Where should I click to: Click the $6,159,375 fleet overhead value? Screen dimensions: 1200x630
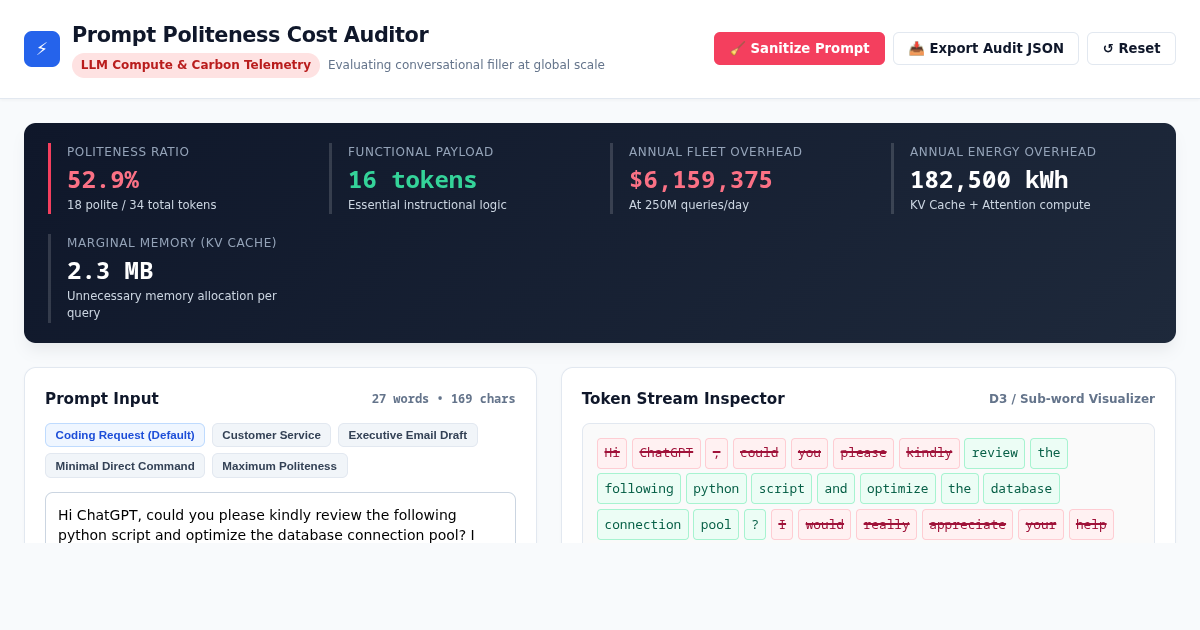click(701, 180)
